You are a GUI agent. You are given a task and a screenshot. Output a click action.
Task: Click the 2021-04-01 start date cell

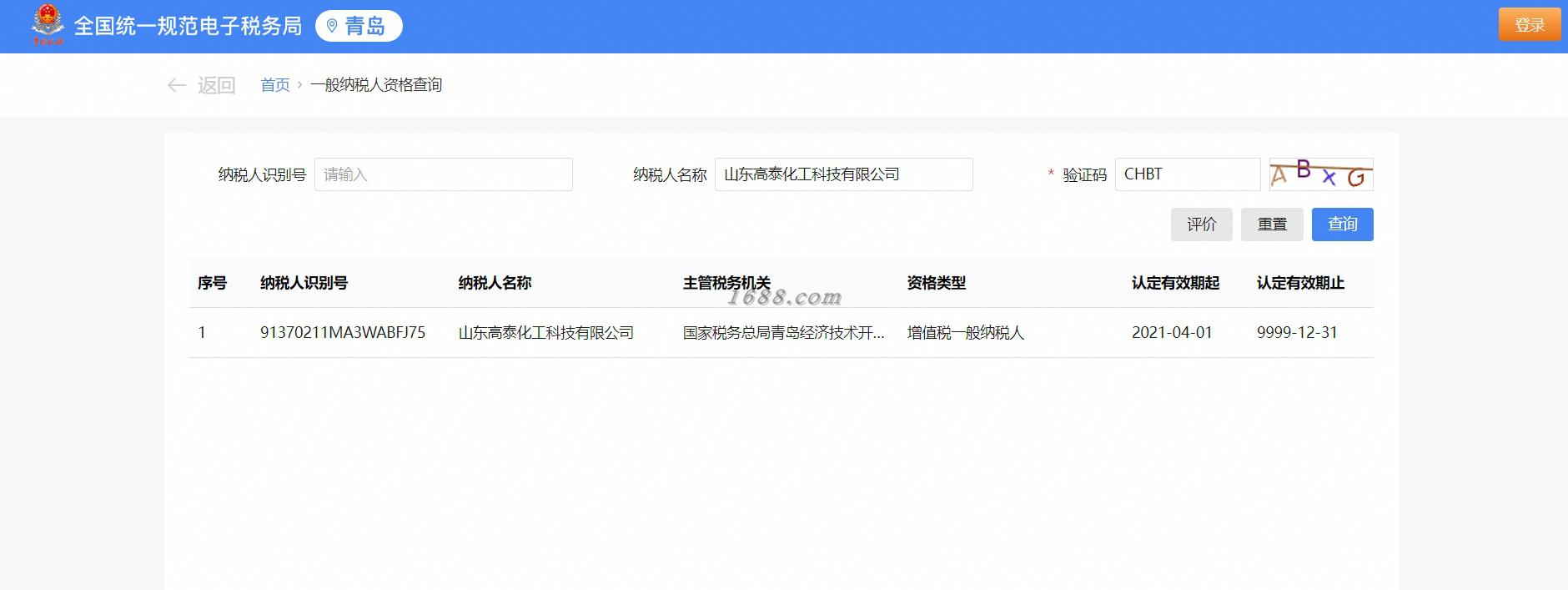click(x=1172, y=333)
